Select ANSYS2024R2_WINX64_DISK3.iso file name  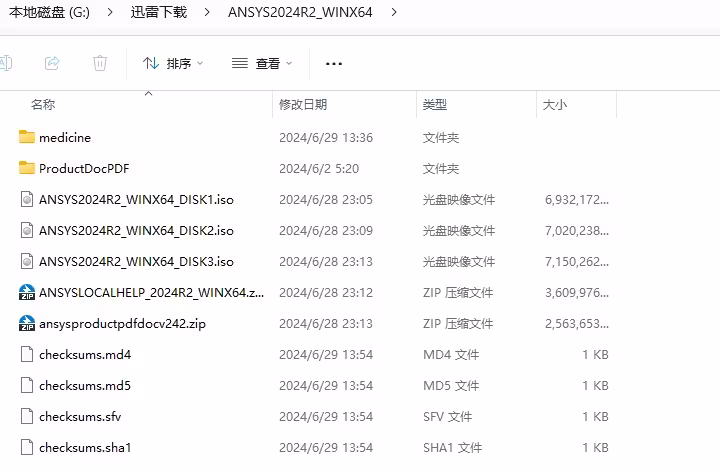coord(136,262)
